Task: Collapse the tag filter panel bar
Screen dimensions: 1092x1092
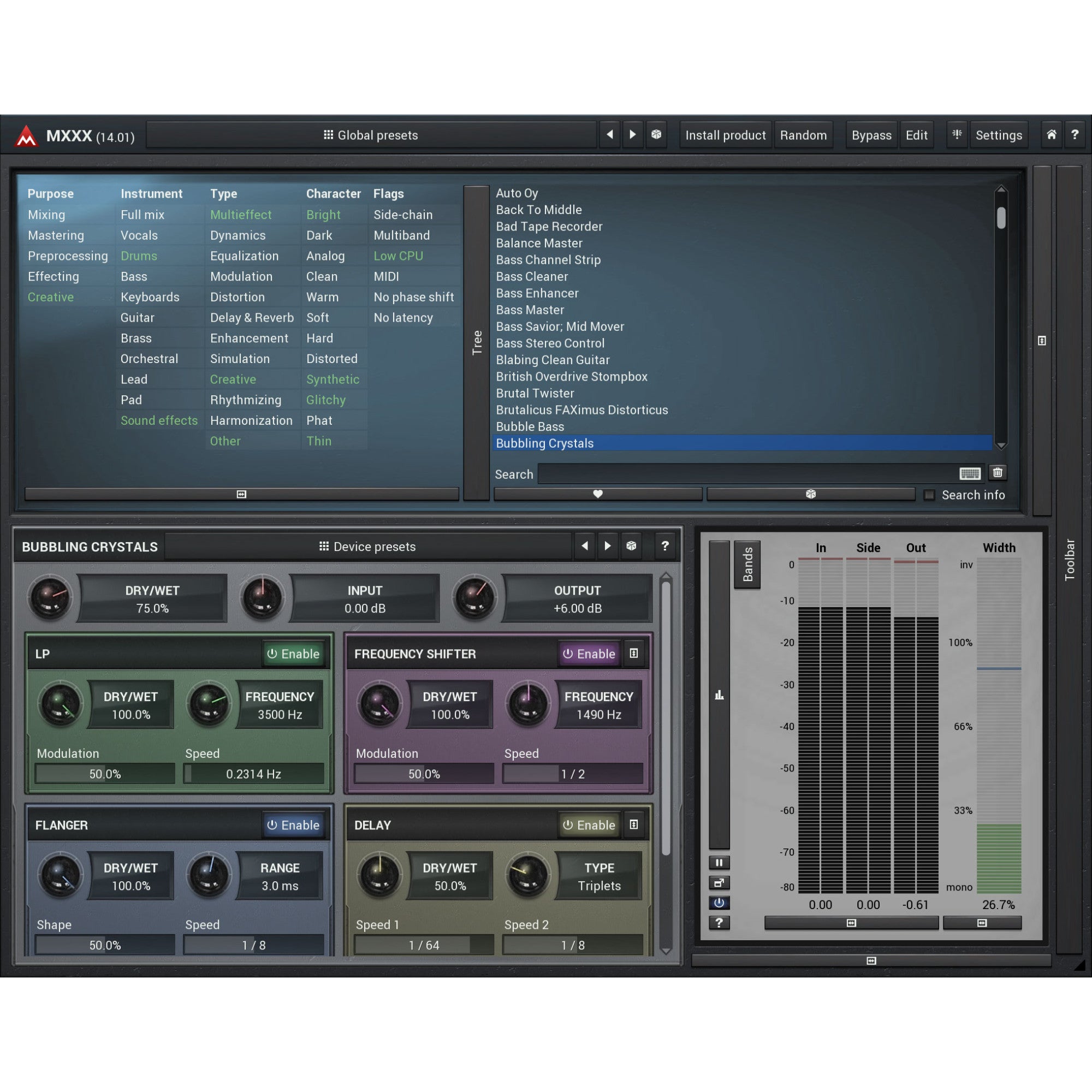Action: click(x=241, y=494)
